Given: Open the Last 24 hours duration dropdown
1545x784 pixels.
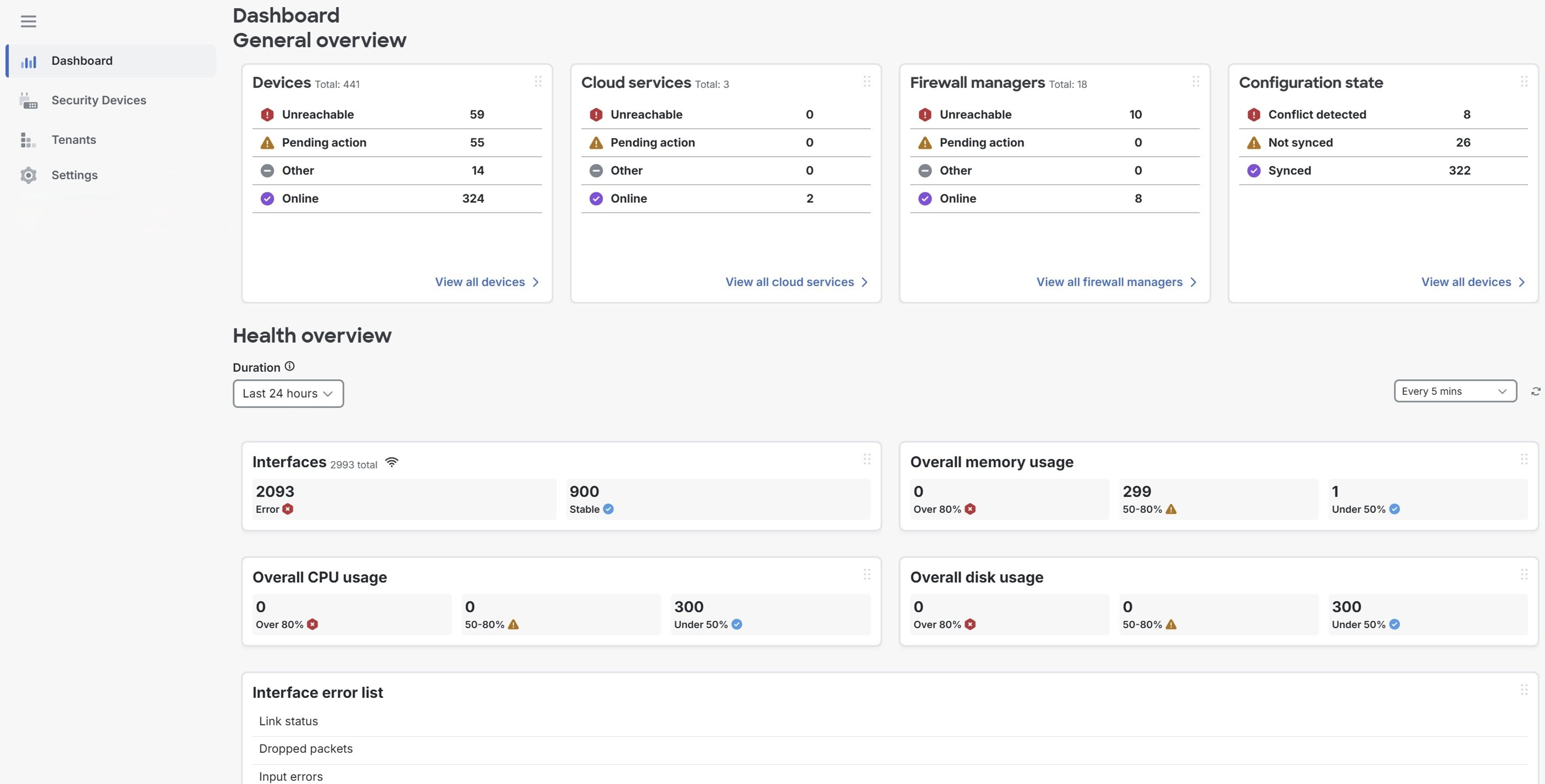Looking at the screenshot, I should coord(288,393).
